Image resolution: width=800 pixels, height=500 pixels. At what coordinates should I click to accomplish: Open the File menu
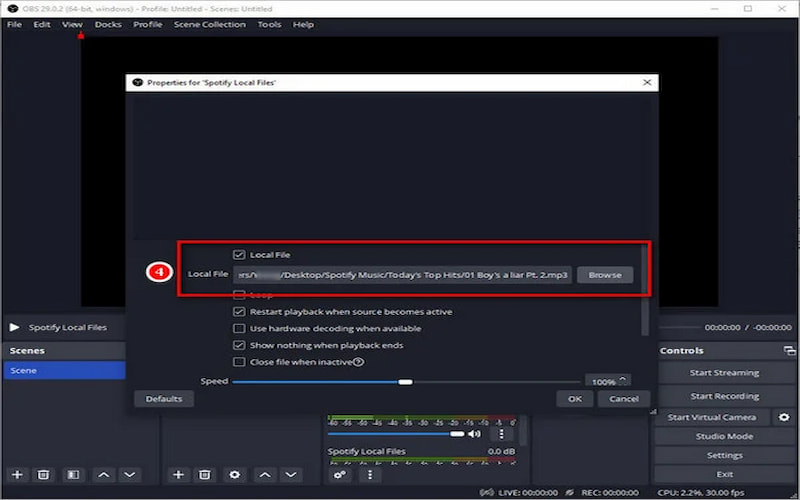(14, 24)
